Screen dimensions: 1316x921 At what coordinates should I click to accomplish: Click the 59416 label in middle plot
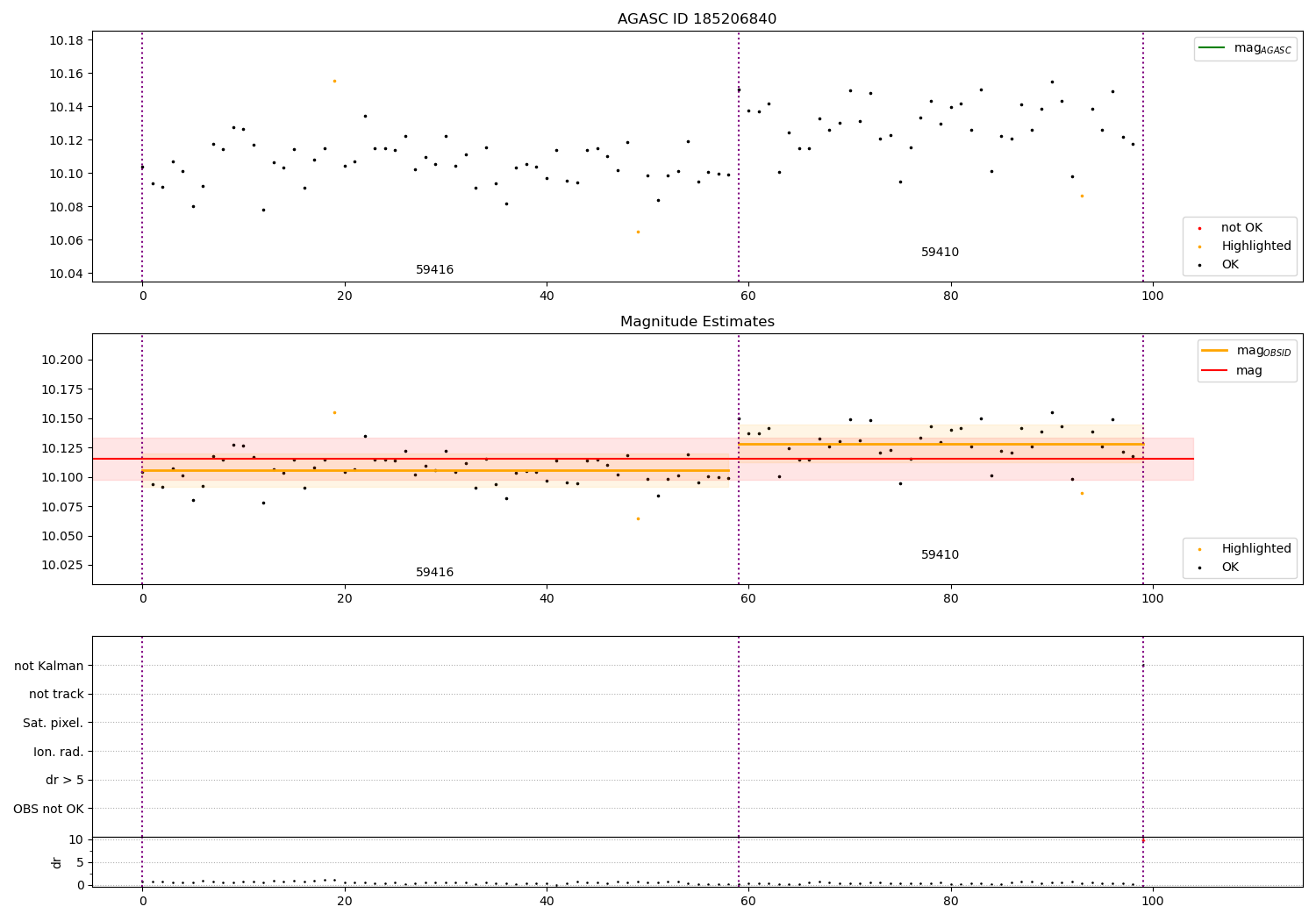[x=435, y=573]
